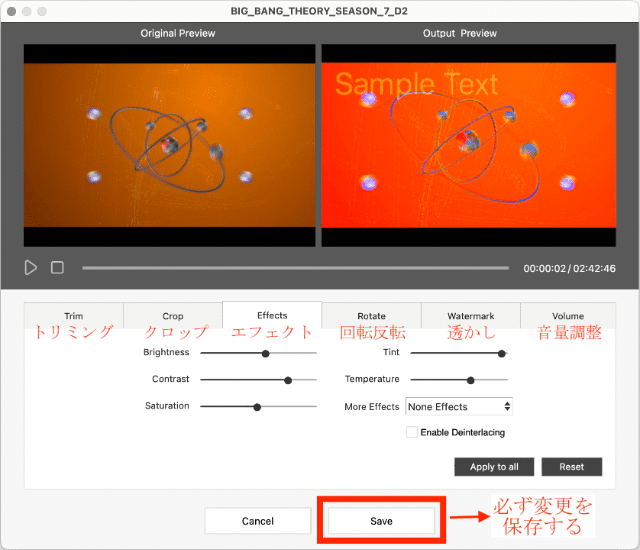The width and height of the screenshot is (640, 550).
Task: Click the Apply to all button
Action: tap(494, 467)
